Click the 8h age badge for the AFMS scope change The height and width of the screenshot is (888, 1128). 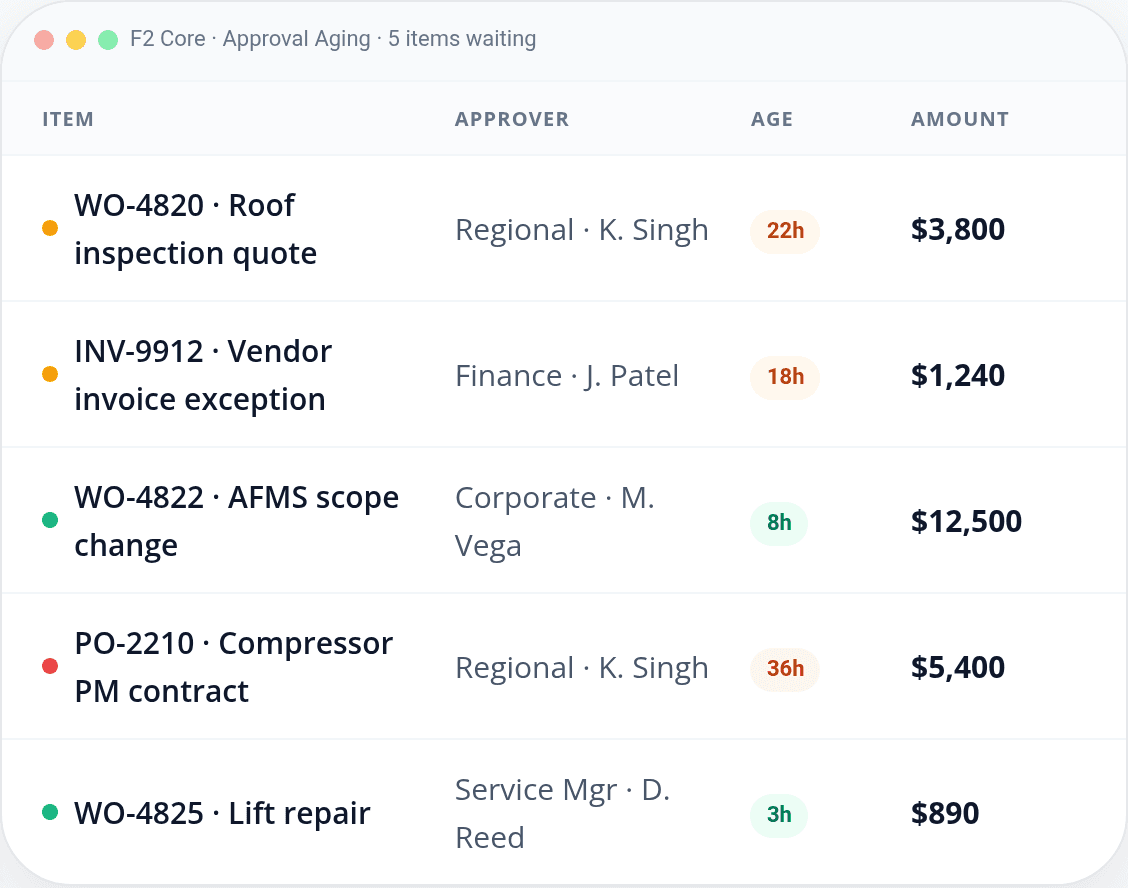[779, 523]
